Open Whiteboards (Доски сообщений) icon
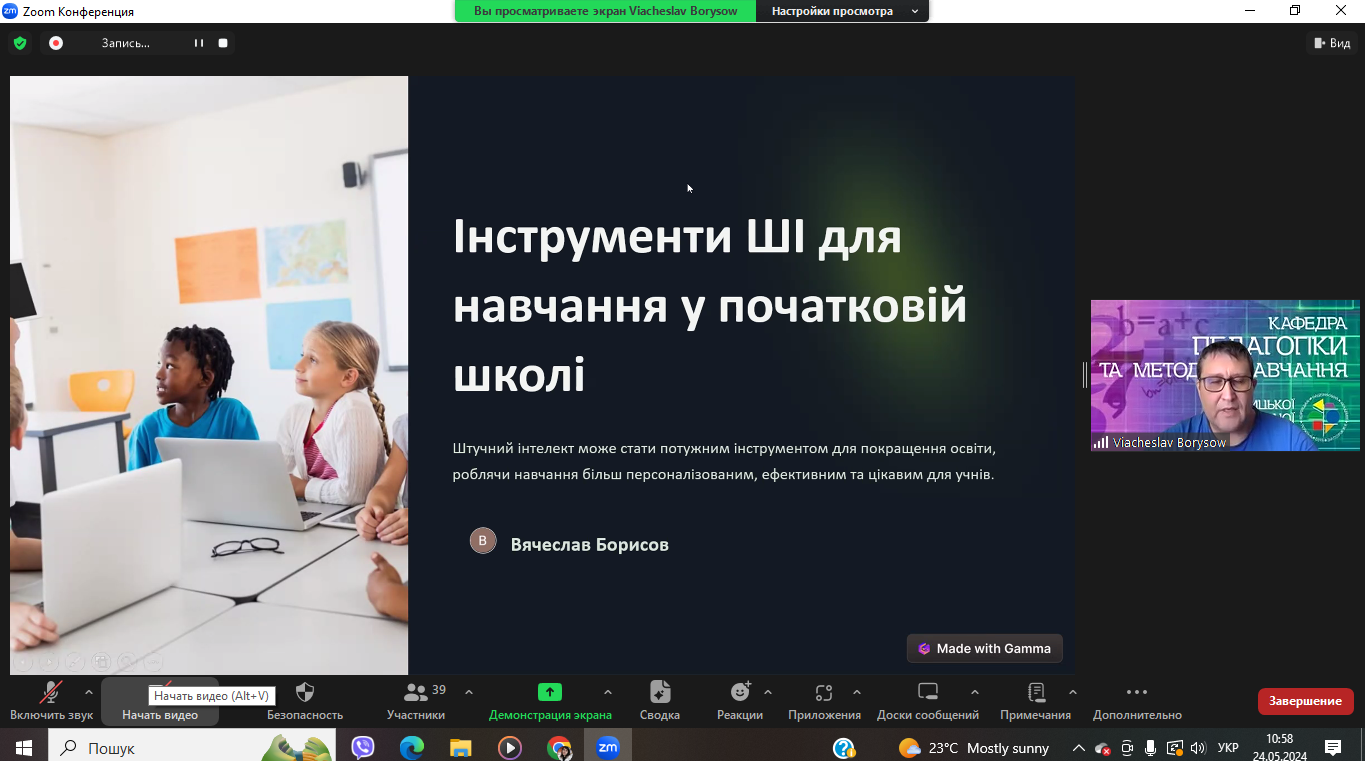1365x761 pixels. (x=927, y=692)
